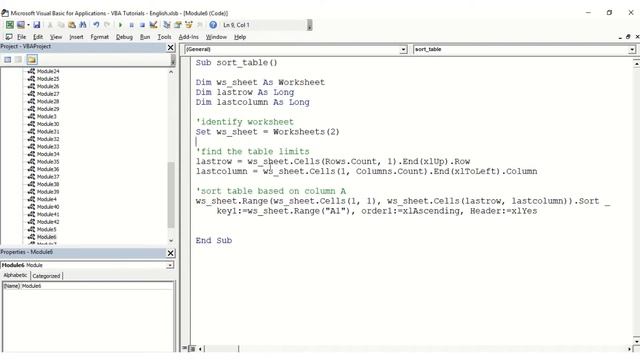Click the code window control icon beside File
Image resolution: width=640 pixels, height=360 pixels.
tap(9, 37)
